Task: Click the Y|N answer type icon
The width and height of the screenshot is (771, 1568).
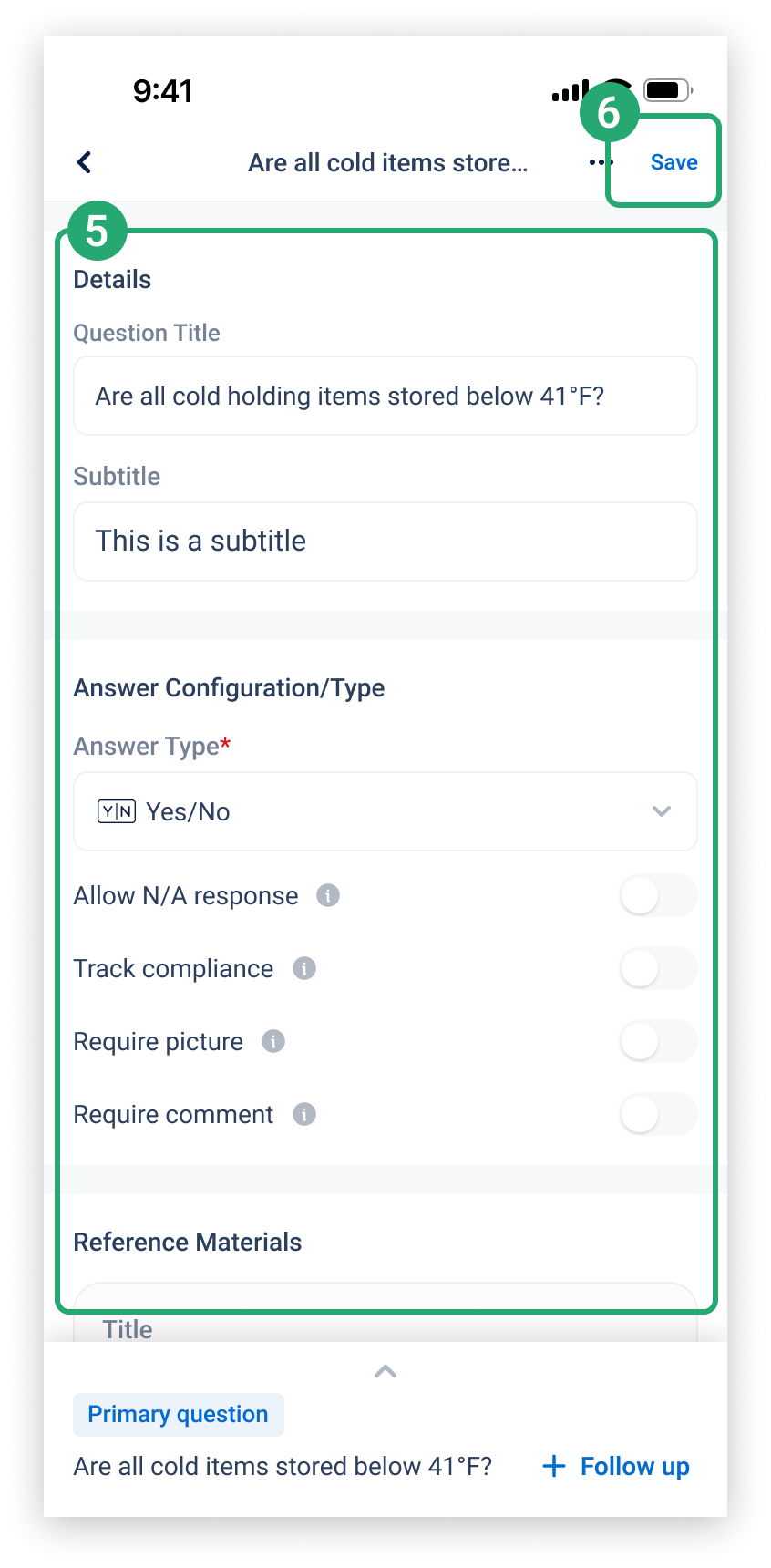Action: point(117,811)
